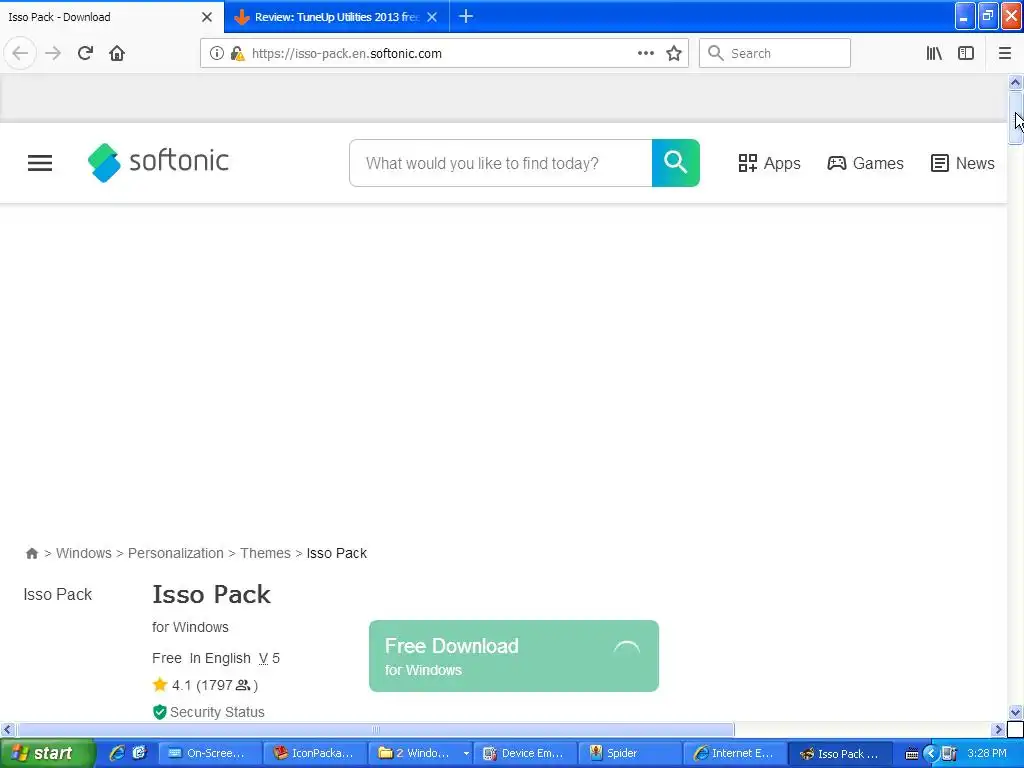Click the Themes breadcrumb link

click(265, 553)
